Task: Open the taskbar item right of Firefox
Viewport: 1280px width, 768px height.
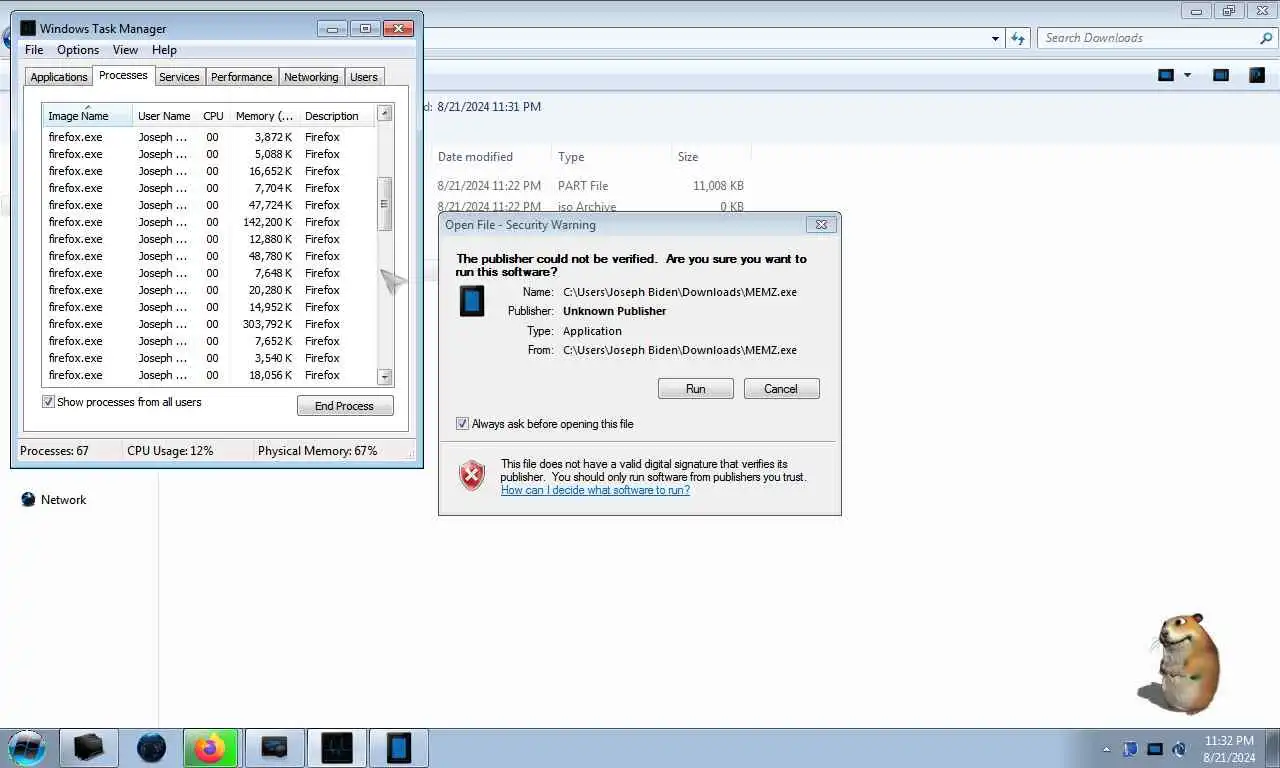Action: (x=274, y=748)
